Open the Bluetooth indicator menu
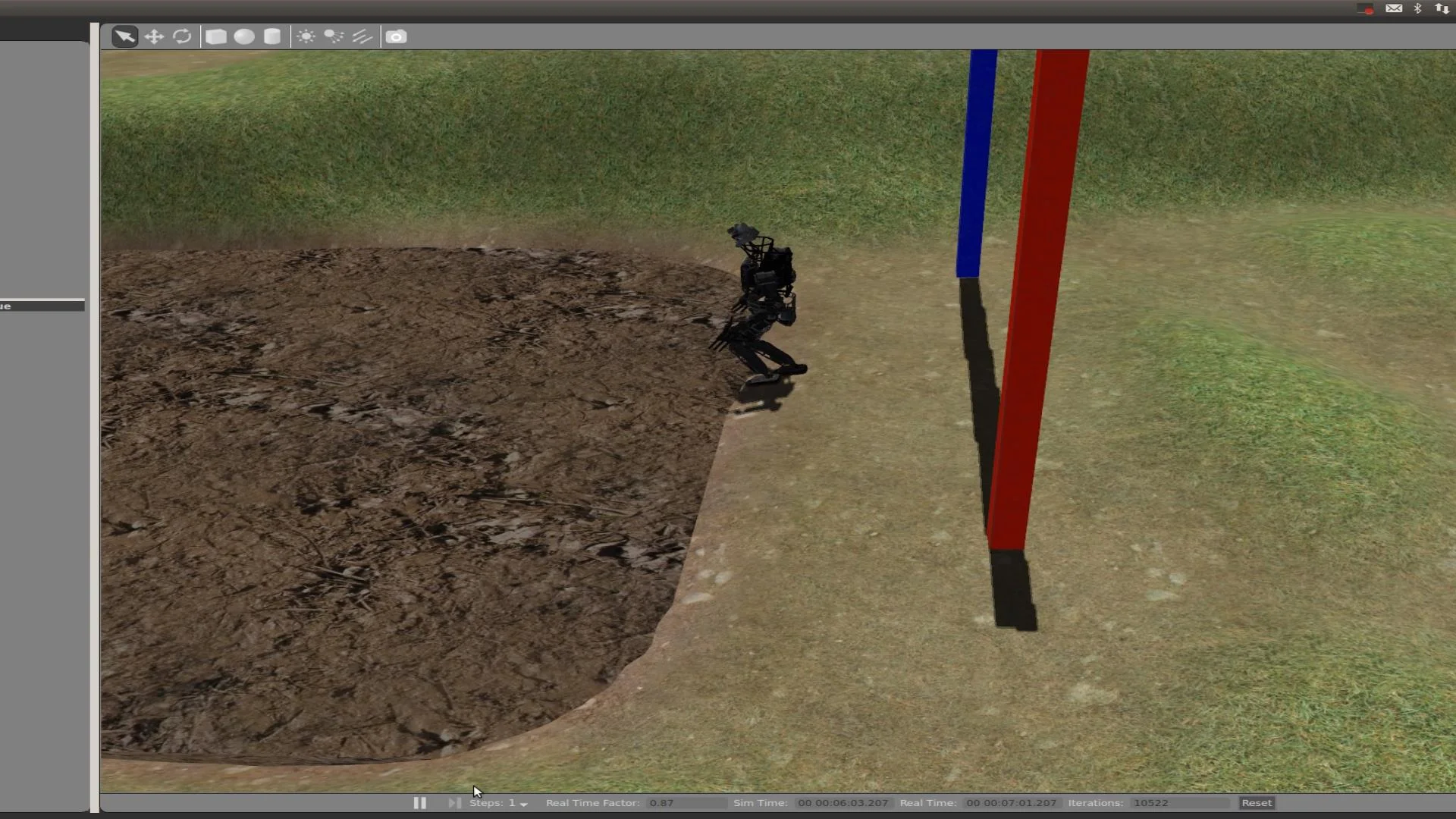Image resolution: width=1456 pixels, height=819 pixels. pyautogui.click(x=1417, y=8)
